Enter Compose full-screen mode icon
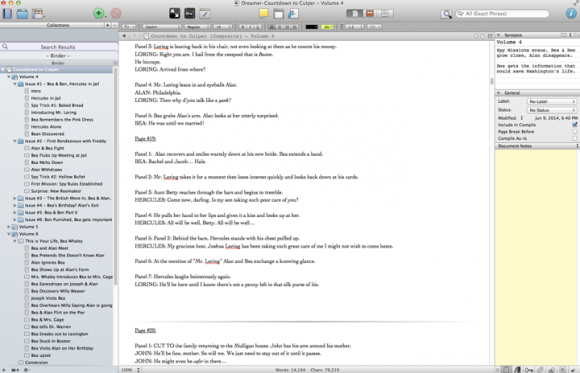The height and width of the screenshot is (373, 580). coord(175,14)
